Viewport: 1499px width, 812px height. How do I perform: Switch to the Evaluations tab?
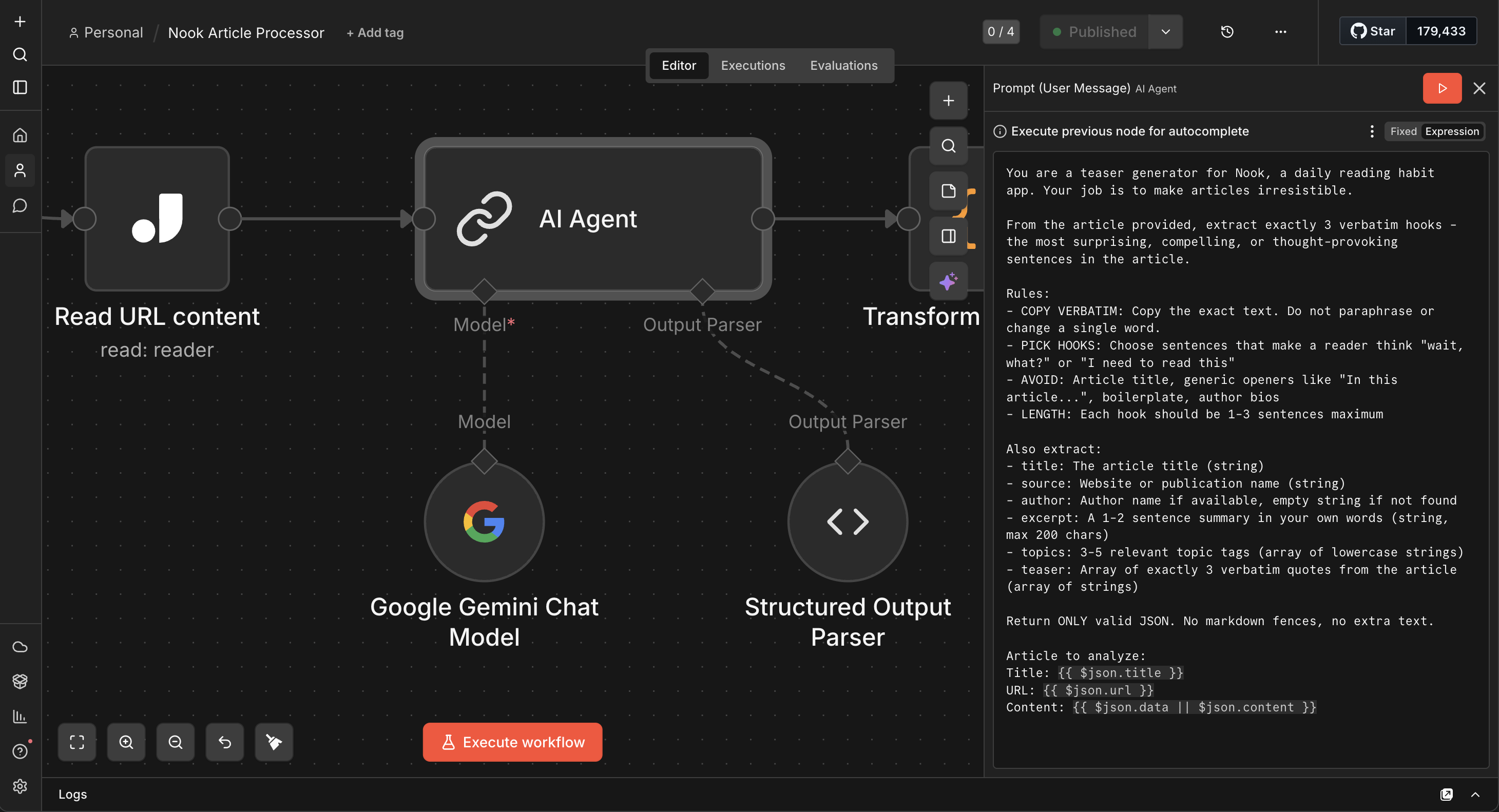(844, 66)
